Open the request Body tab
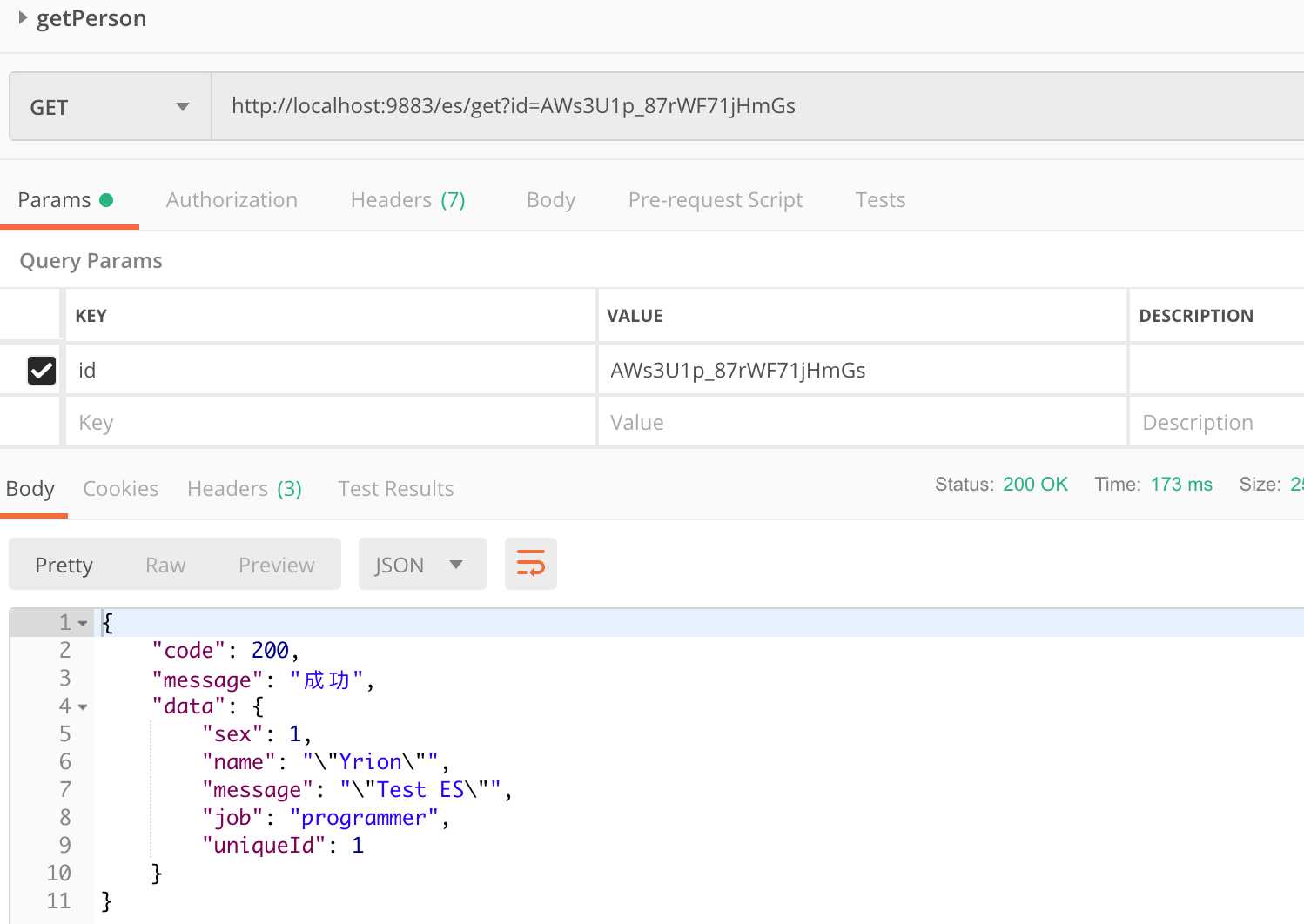The image size is (1304, 924). tap(551, 199)
